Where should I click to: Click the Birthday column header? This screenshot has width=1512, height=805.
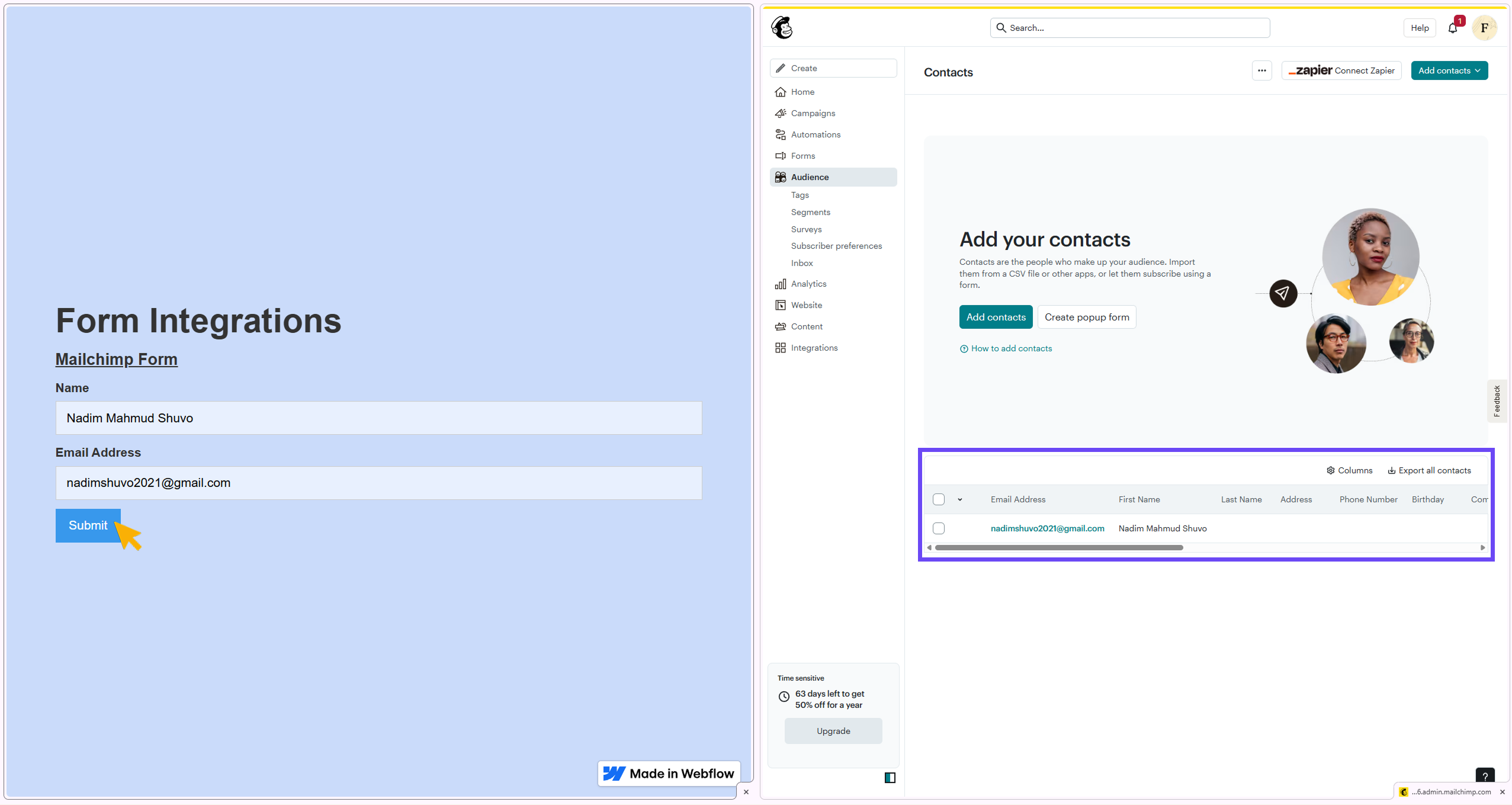tap(1427, 499)
